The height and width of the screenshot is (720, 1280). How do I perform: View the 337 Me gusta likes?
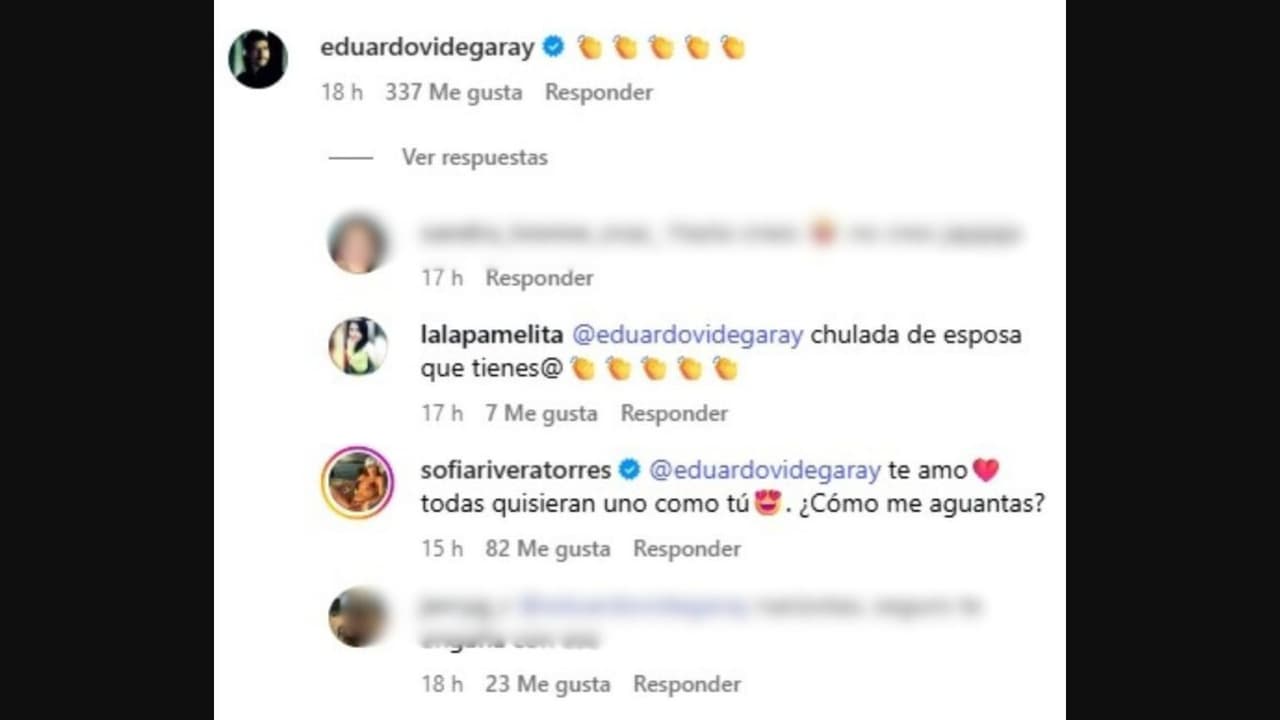click(453, 92)
